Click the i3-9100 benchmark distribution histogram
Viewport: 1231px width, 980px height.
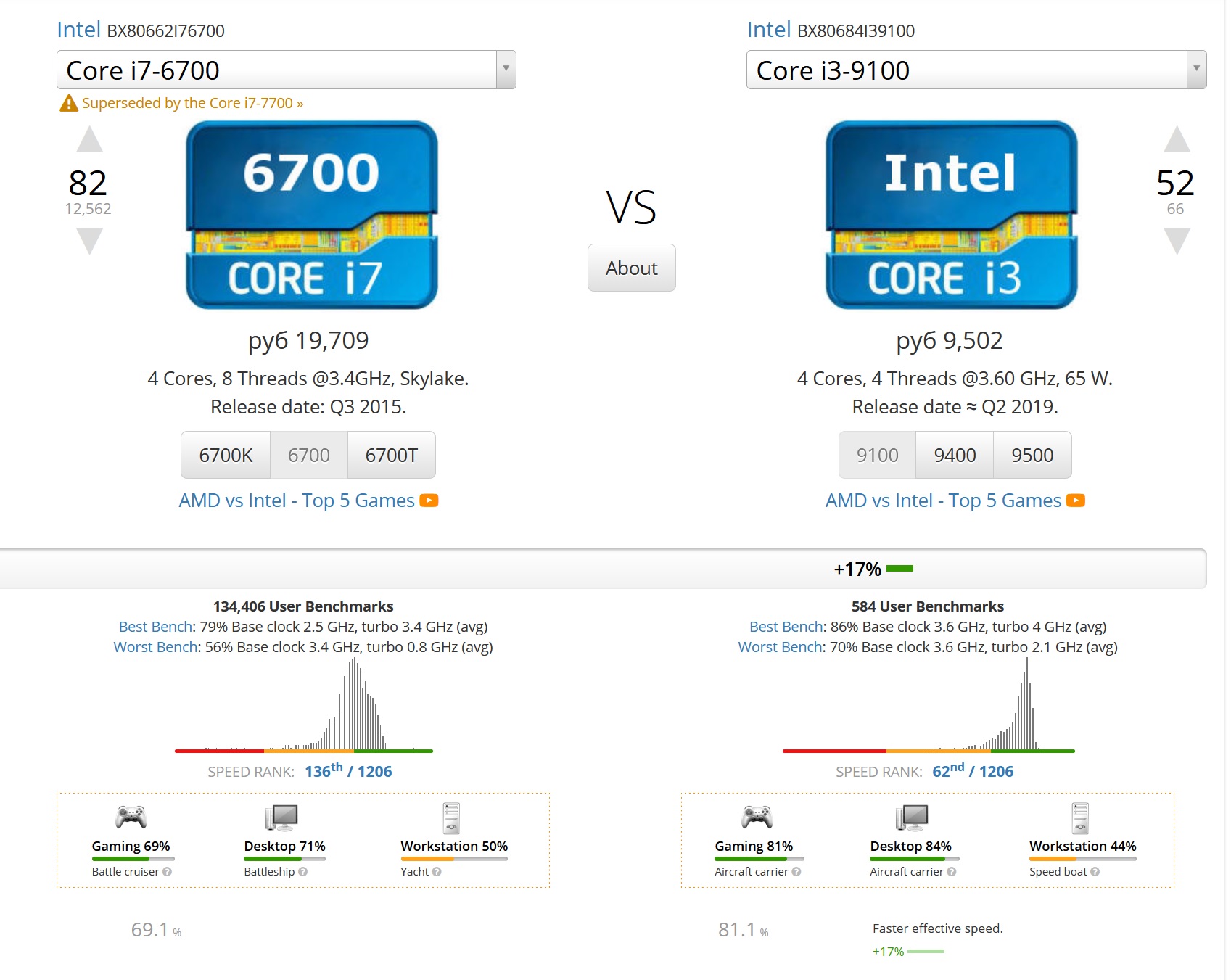(x=929, y=704)
